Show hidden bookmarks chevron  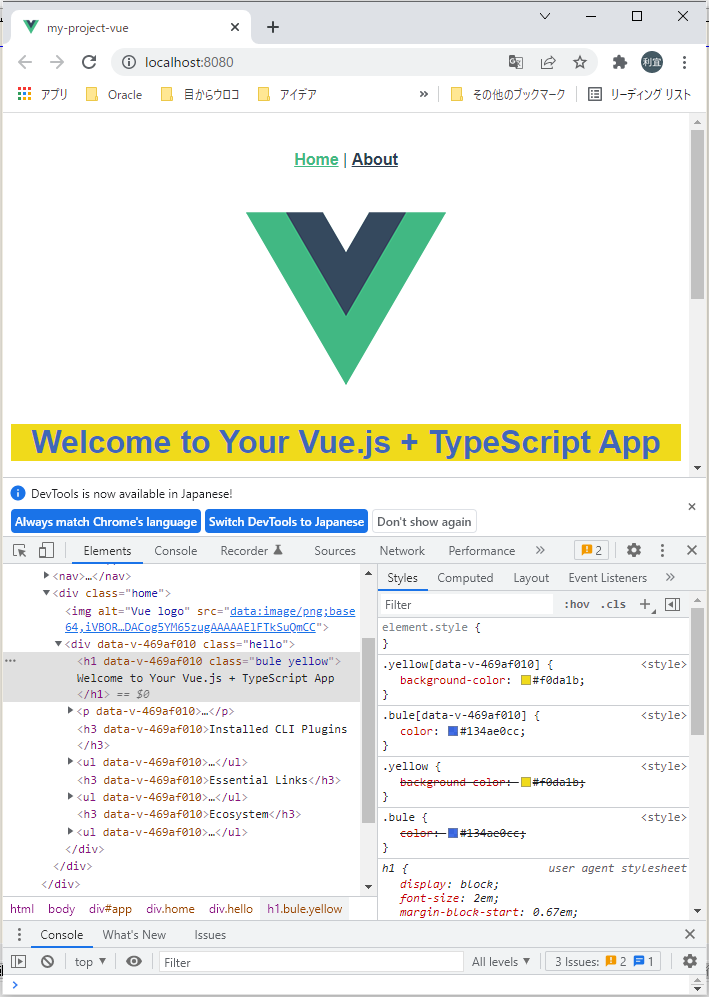coord(423,94)
